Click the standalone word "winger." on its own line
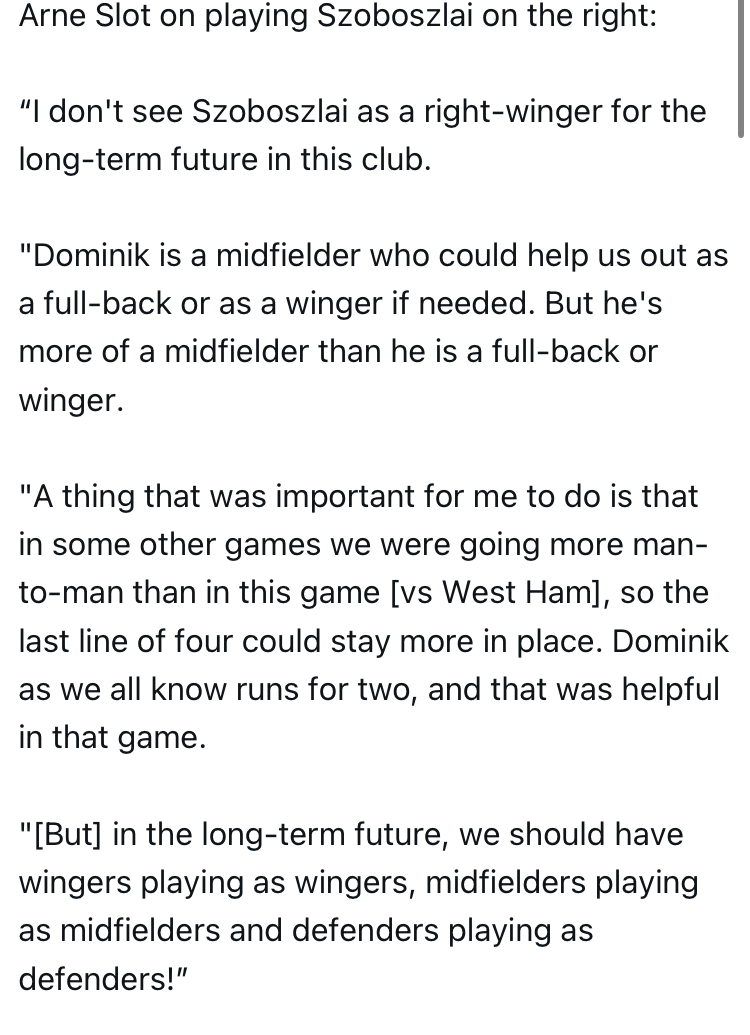The image size is (750, 1035). [x=71, y=399]
